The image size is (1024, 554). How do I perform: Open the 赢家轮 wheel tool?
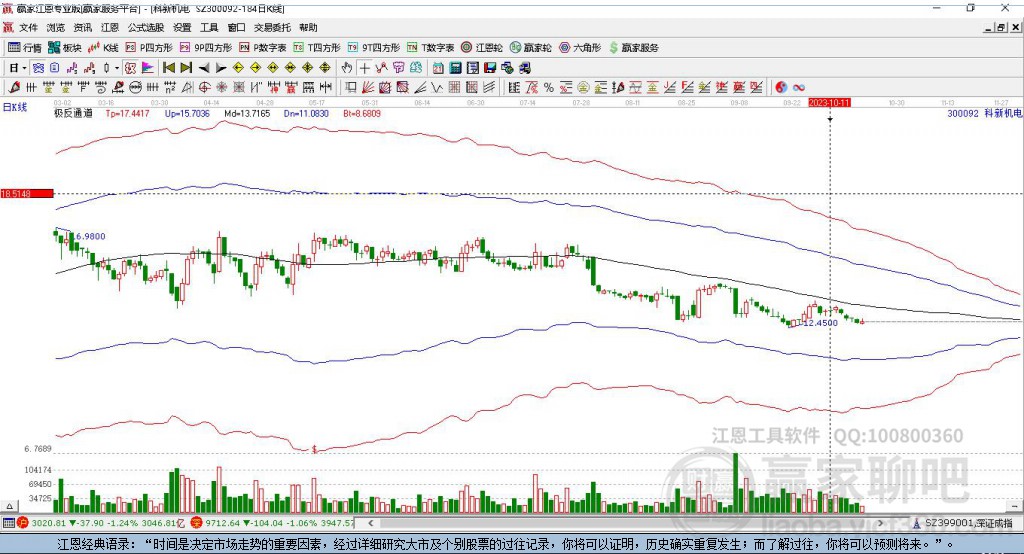(531, 48)
